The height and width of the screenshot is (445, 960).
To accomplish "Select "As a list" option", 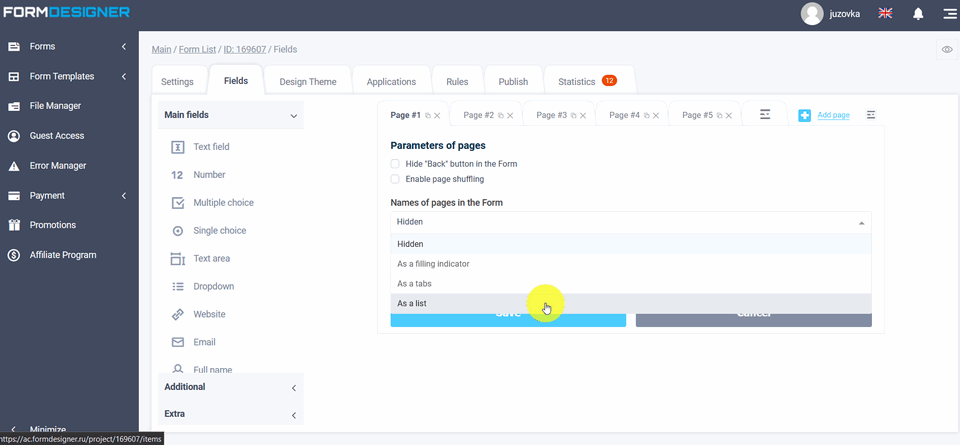I will click(631, 303).
